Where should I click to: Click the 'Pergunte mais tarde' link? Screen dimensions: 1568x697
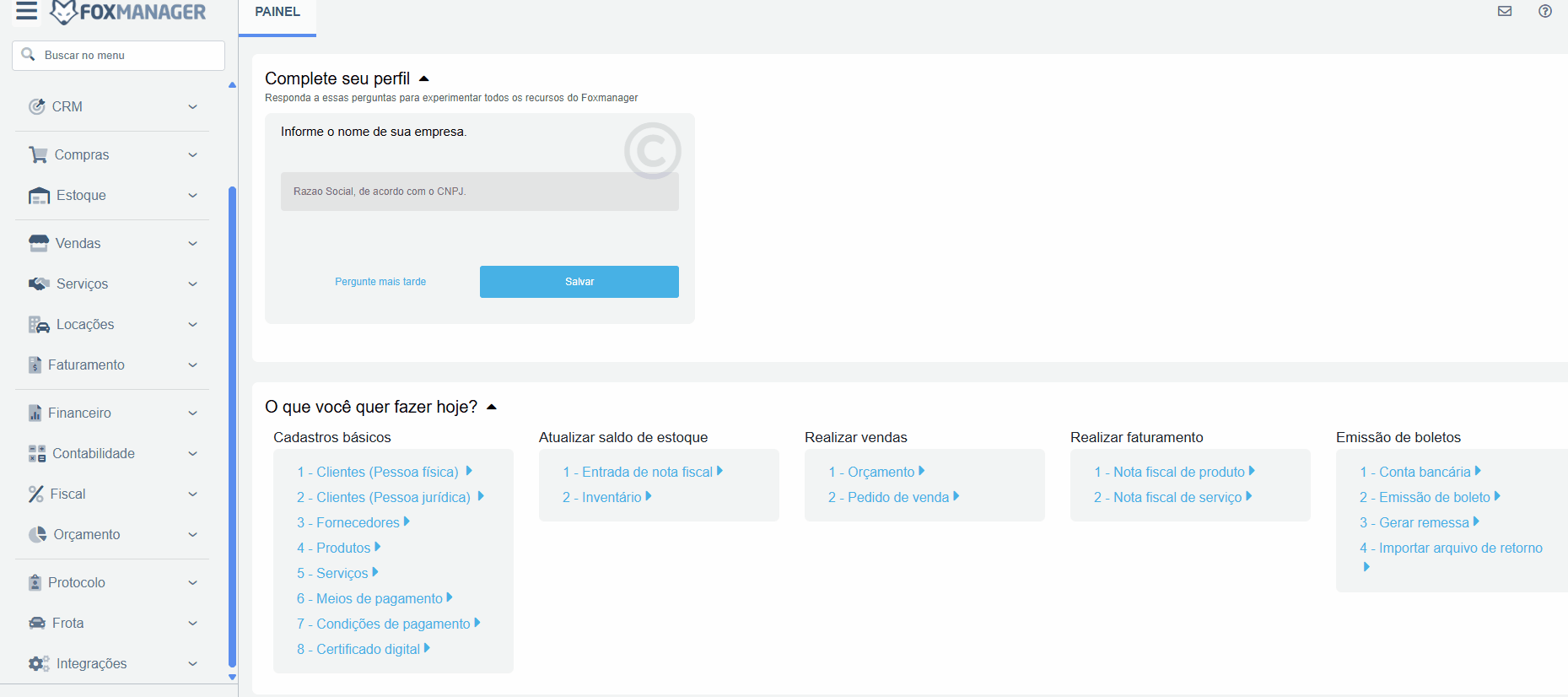(x=380, y=282)
